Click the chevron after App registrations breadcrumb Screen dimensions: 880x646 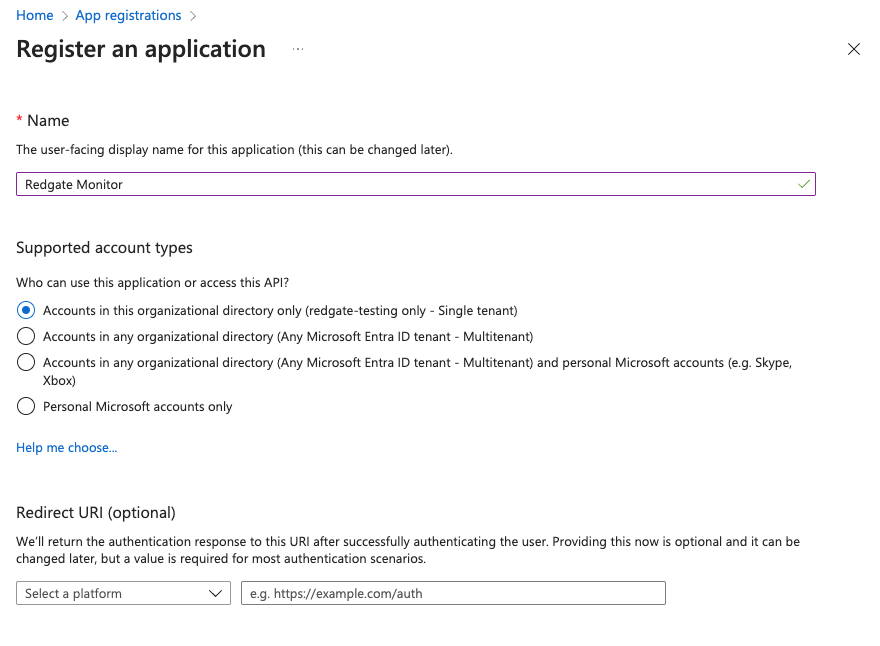[193, 16]
